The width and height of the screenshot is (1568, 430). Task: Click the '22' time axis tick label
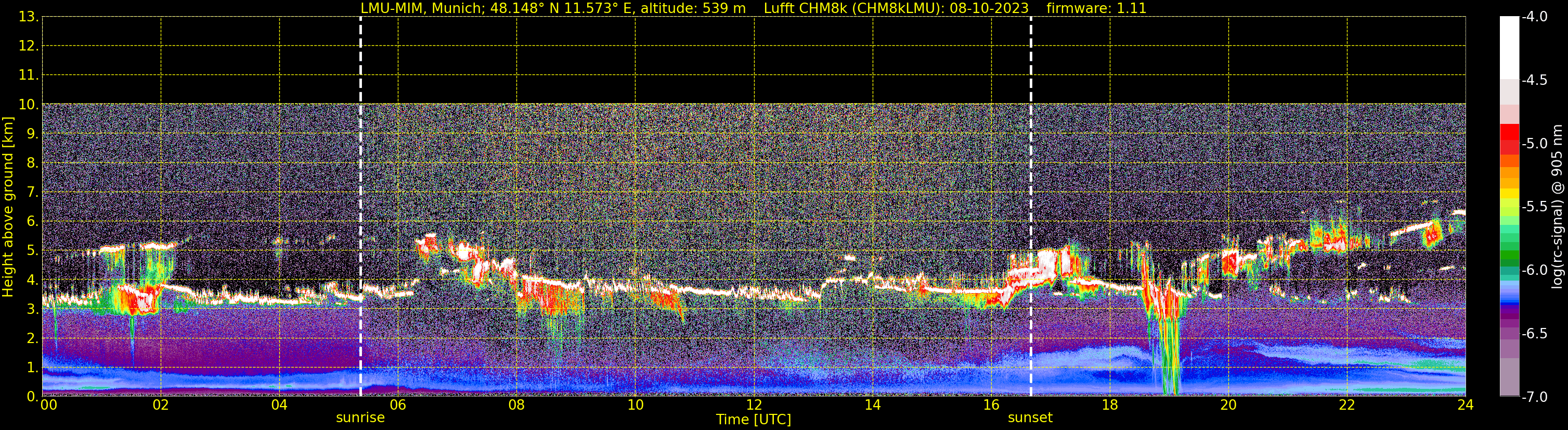(x=1347, y=405)
